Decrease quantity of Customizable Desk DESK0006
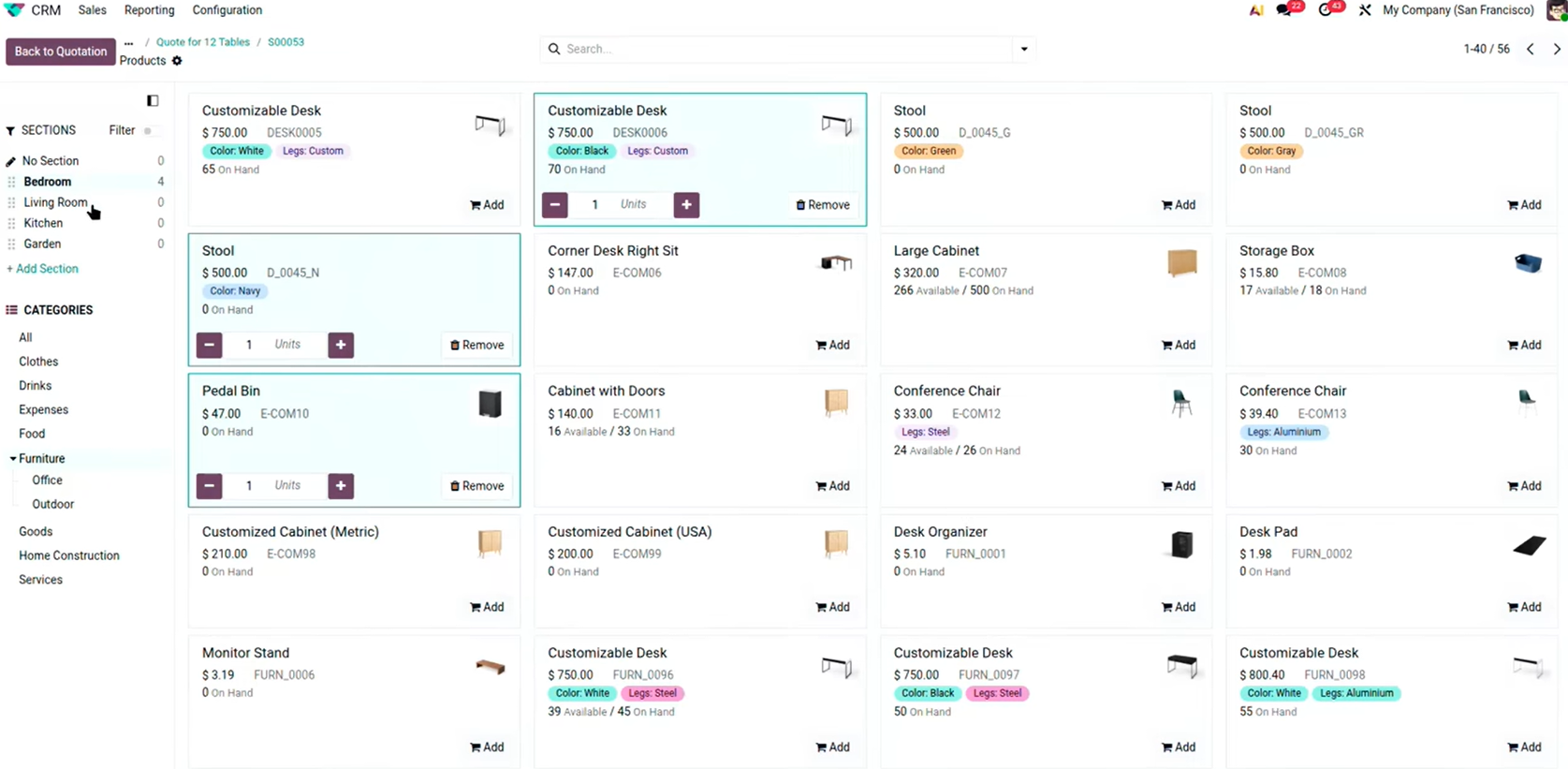The width and height of the screenshot is (1568, 769). (555, 205)
